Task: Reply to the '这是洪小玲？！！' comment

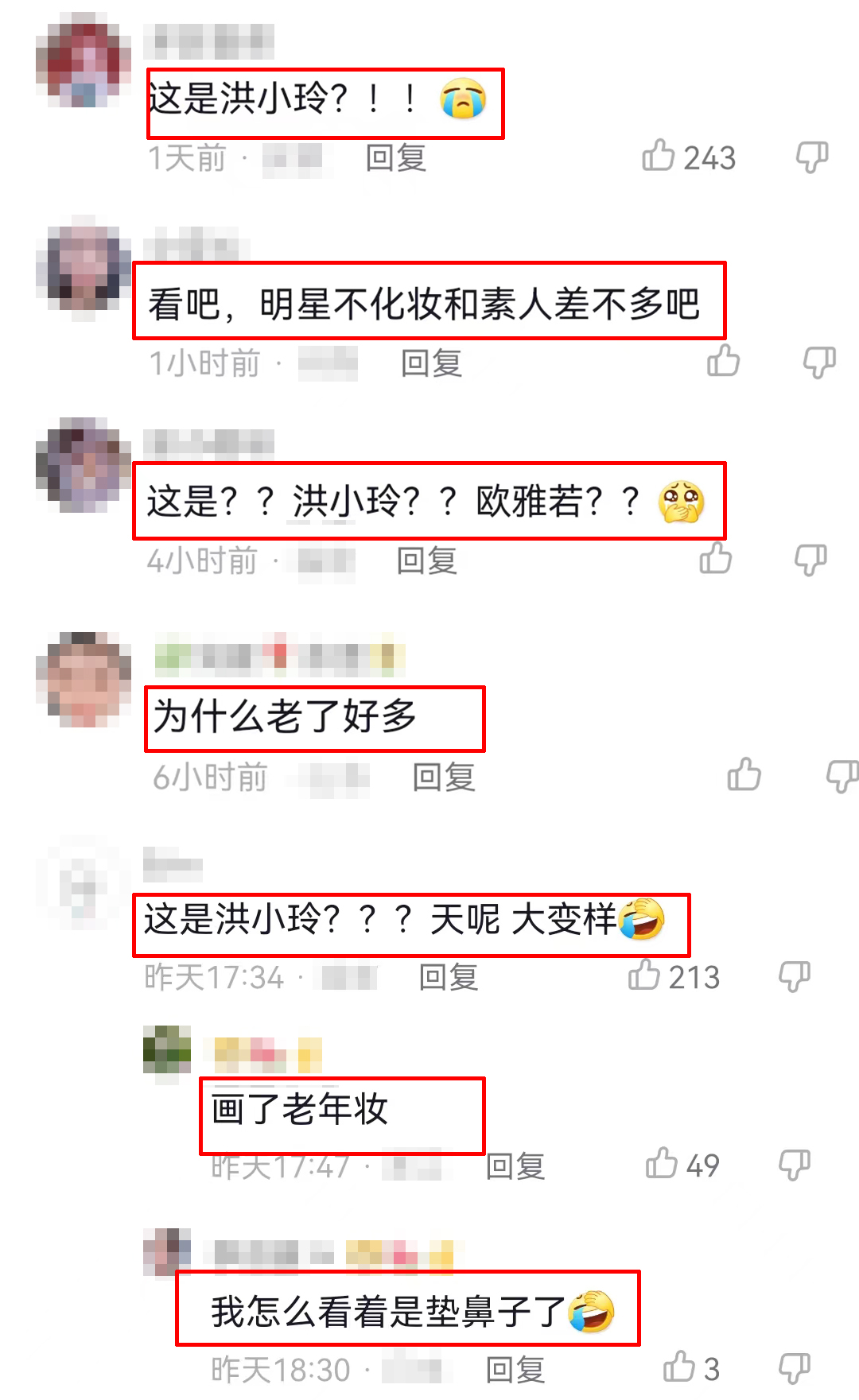Action: click(396, 157)
